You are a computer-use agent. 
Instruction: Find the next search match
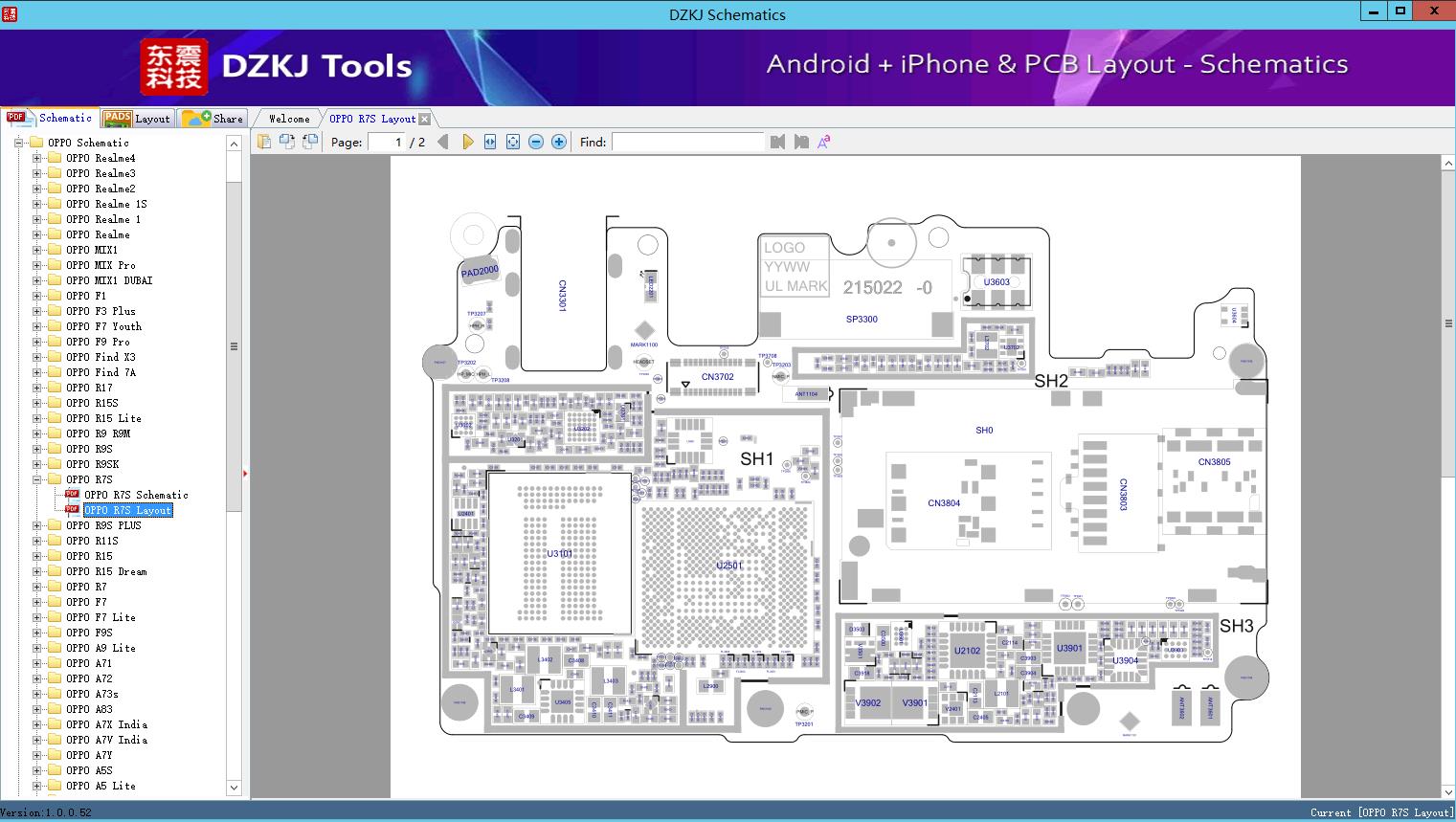pos(801,142)
